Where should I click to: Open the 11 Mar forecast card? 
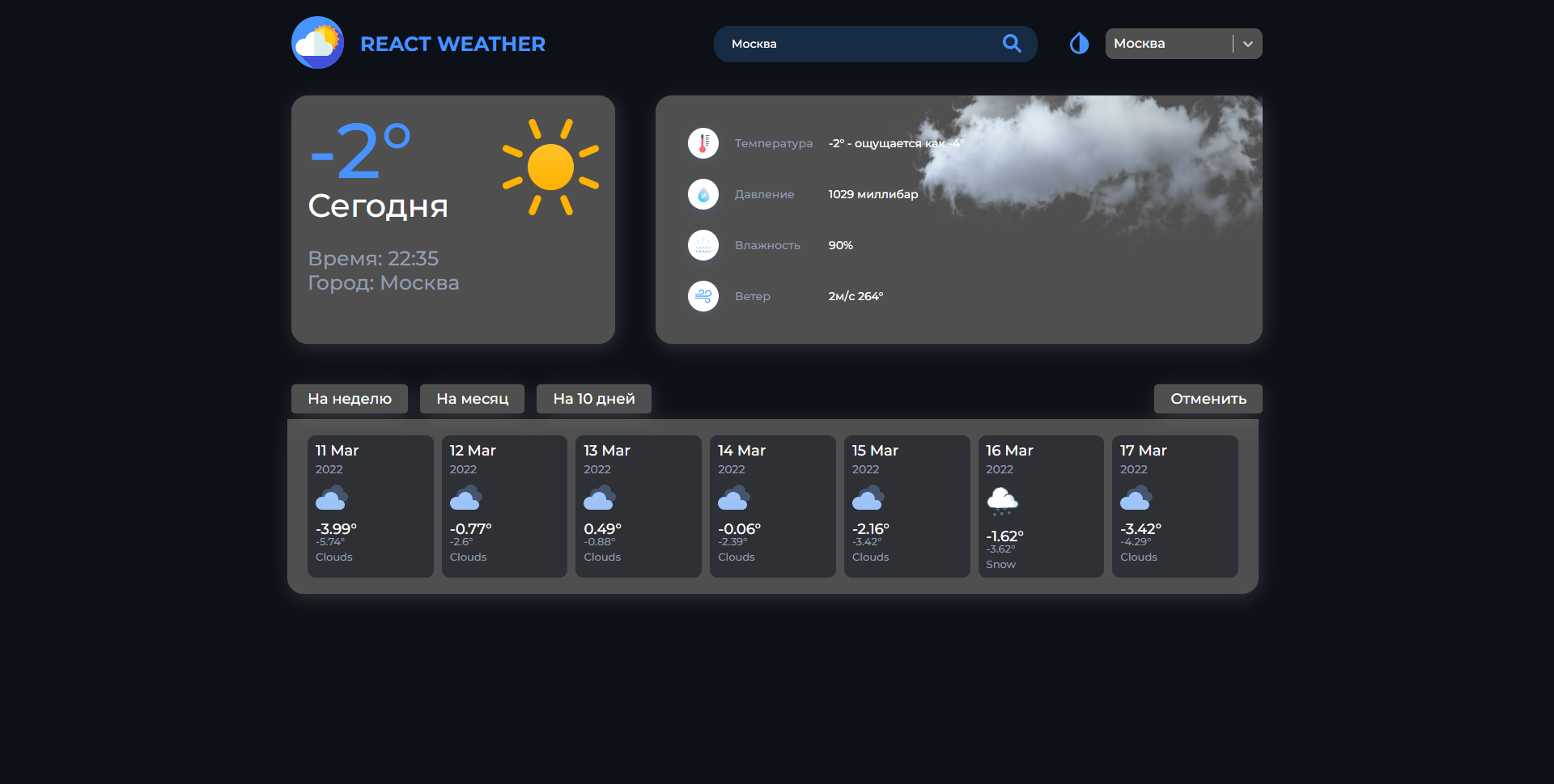click(370, 506)
